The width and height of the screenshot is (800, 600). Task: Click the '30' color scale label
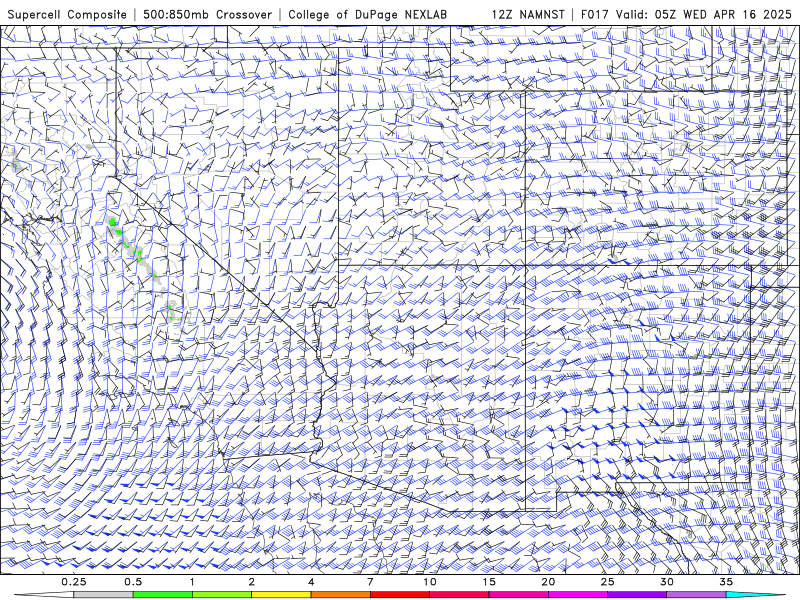[x=666, y=582]
